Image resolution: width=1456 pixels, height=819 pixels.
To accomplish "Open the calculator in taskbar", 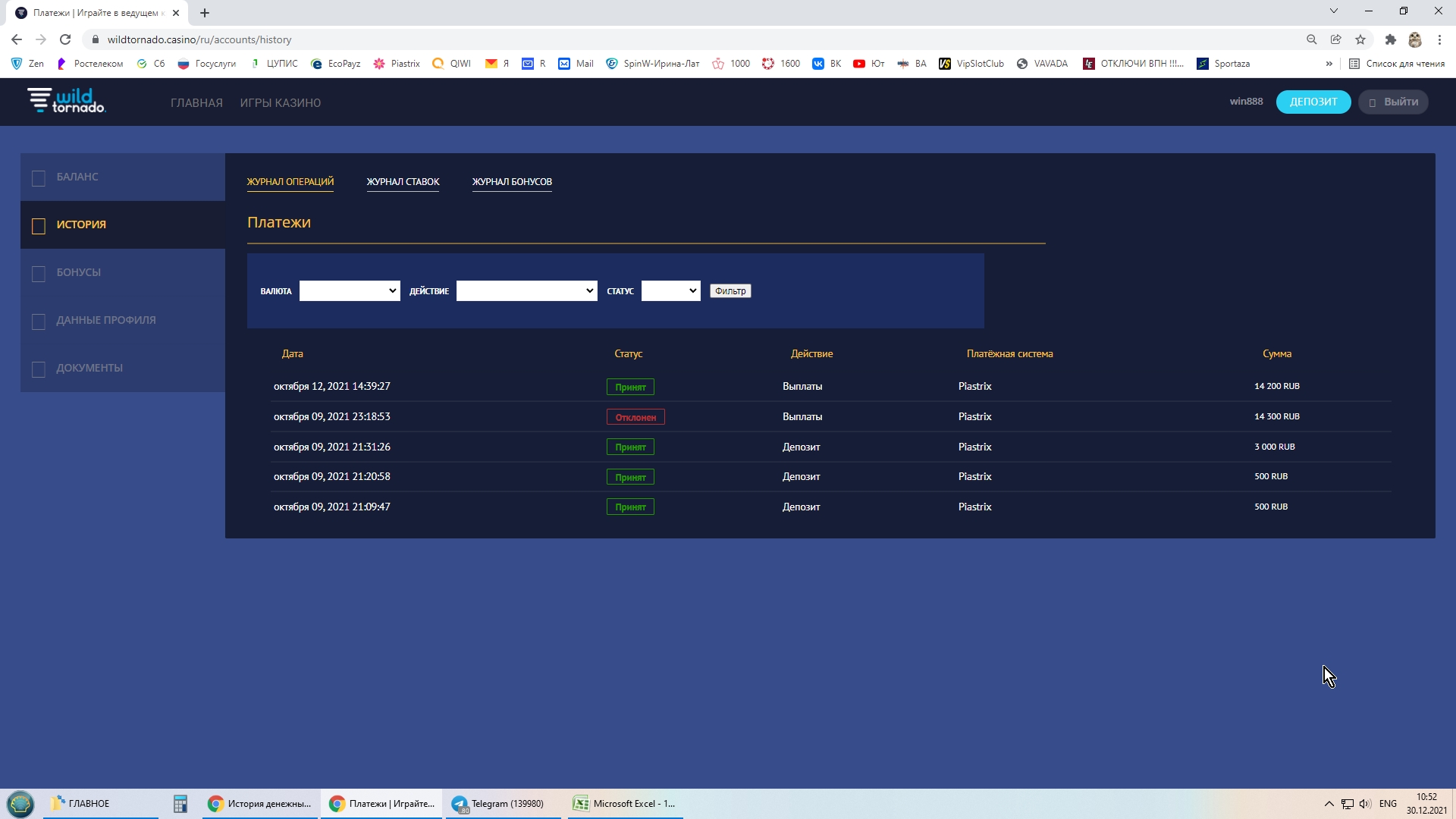I will coord(180,804).
